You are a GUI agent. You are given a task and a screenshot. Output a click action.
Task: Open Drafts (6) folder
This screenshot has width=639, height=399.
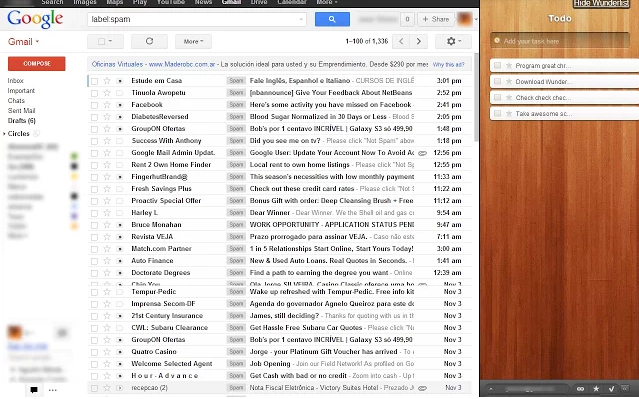point(22,121)
